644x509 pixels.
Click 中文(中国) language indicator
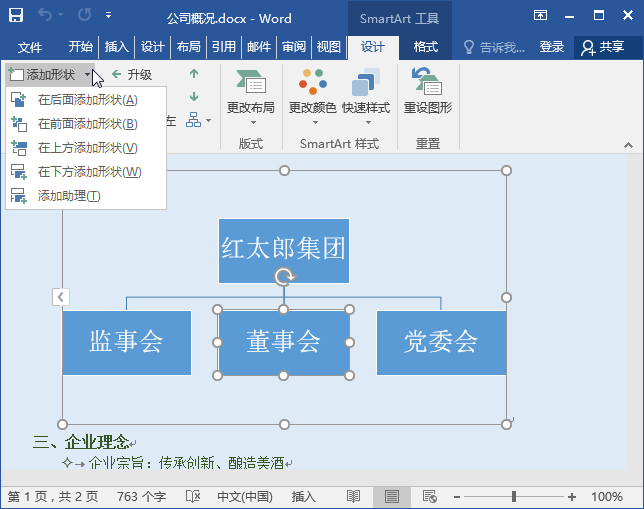click(x=245, y=497)
